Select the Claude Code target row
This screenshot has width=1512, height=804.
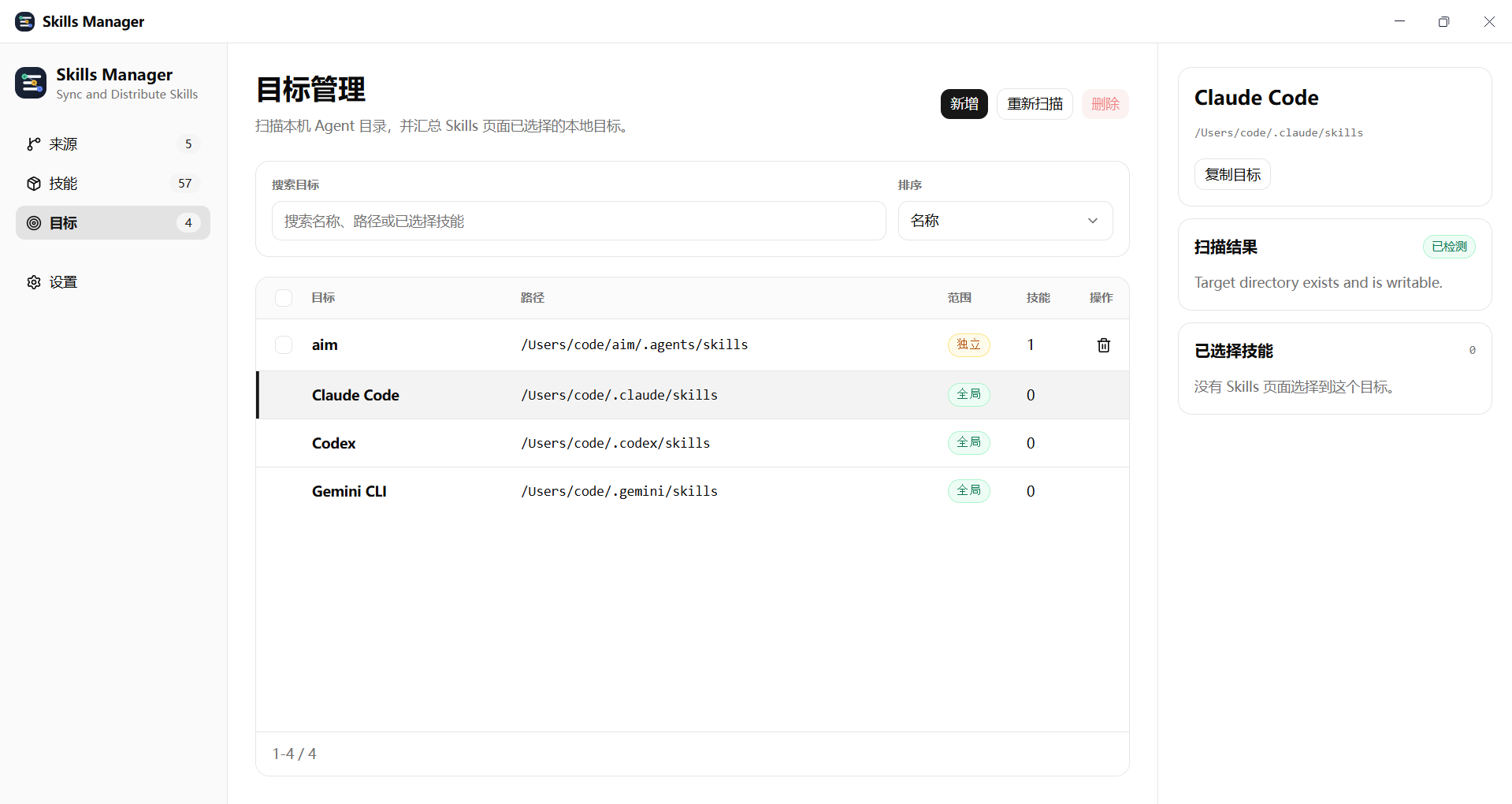(x=693, y=395)
